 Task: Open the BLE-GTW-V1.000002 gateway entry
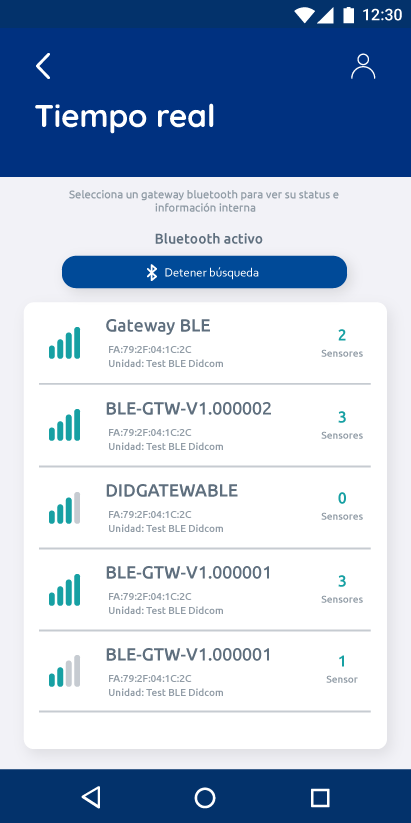[x=205, y=425]
